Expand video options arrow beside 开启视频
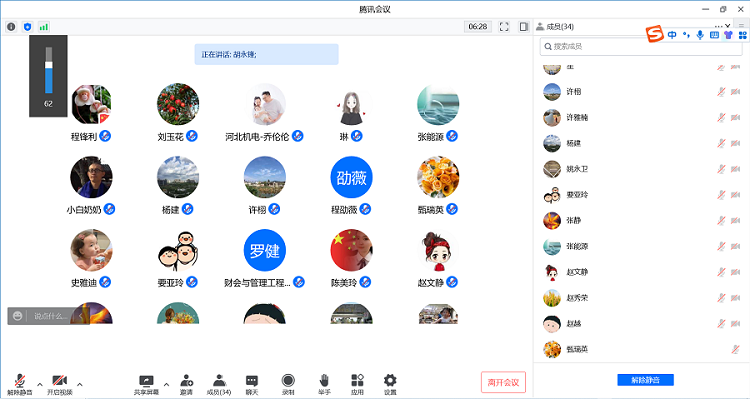 point(79,384)
